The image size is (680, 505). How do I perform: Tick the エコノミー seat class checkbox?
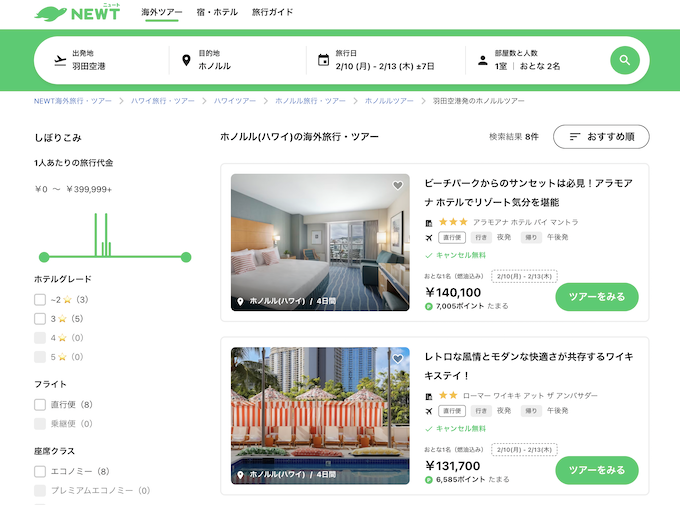pyautogui.click(x=40, y=471)
